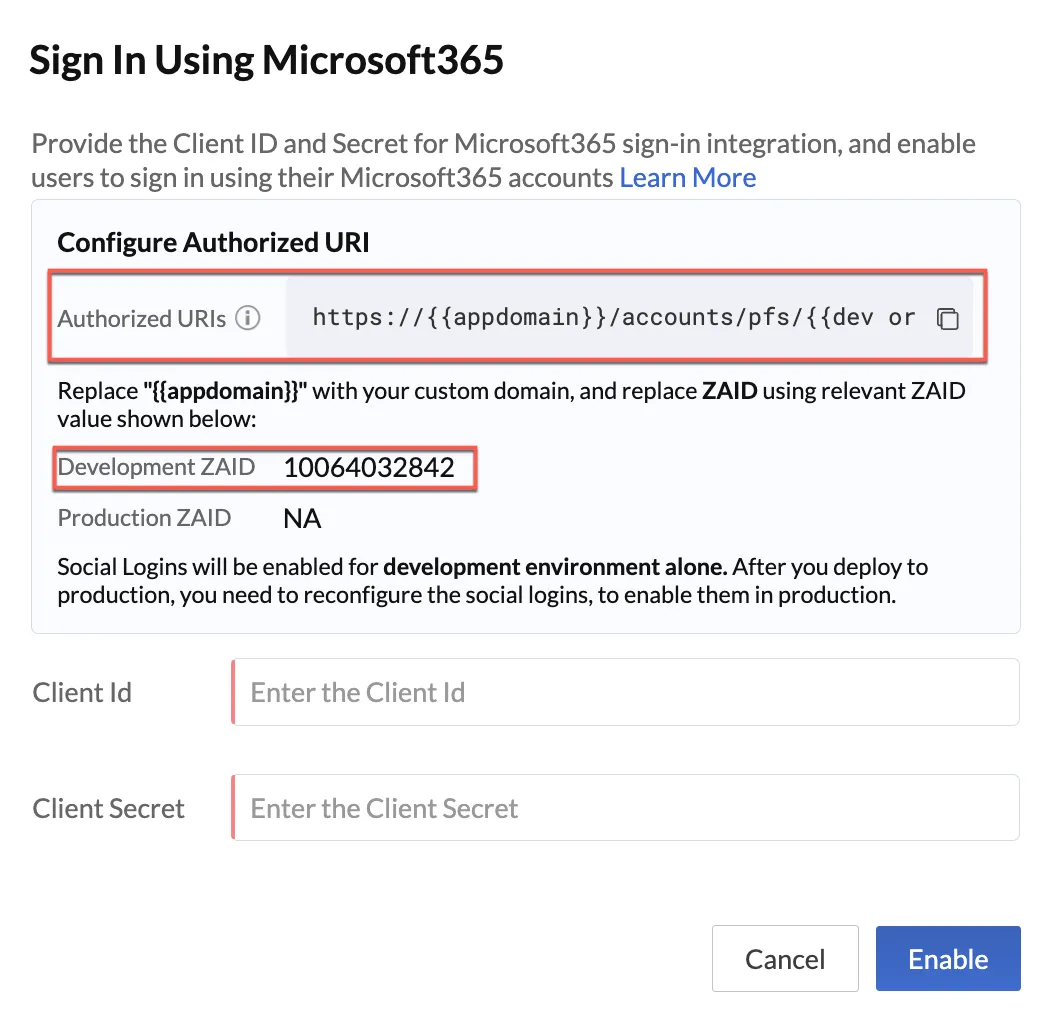The image size is (1052, 1024).
Task: Click the Sign In Using Microsoft365 heading
Action: pyautogui.click(x=266, y=60)
